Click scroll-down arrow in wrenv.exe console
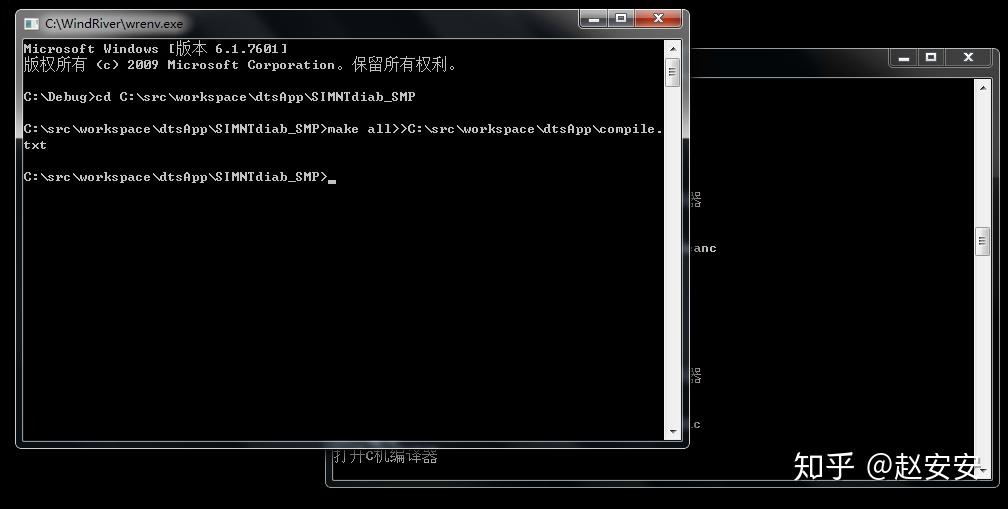The width and height of the screenshot is (1008, 509). click(672, 432)
